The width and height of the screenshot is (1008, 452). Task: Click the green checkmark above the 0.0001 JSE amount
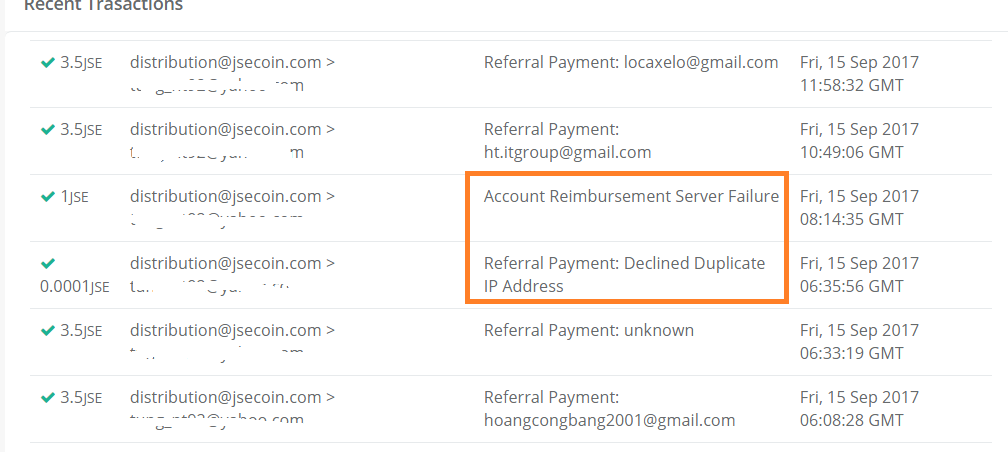pyautogui.click(x=48, y=264)
